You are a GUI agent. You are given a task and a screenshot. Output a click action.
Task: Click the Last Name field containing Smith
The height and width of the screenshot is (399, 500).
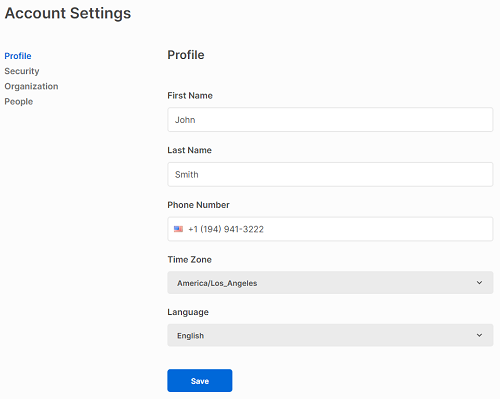click(x=330, y=174)
